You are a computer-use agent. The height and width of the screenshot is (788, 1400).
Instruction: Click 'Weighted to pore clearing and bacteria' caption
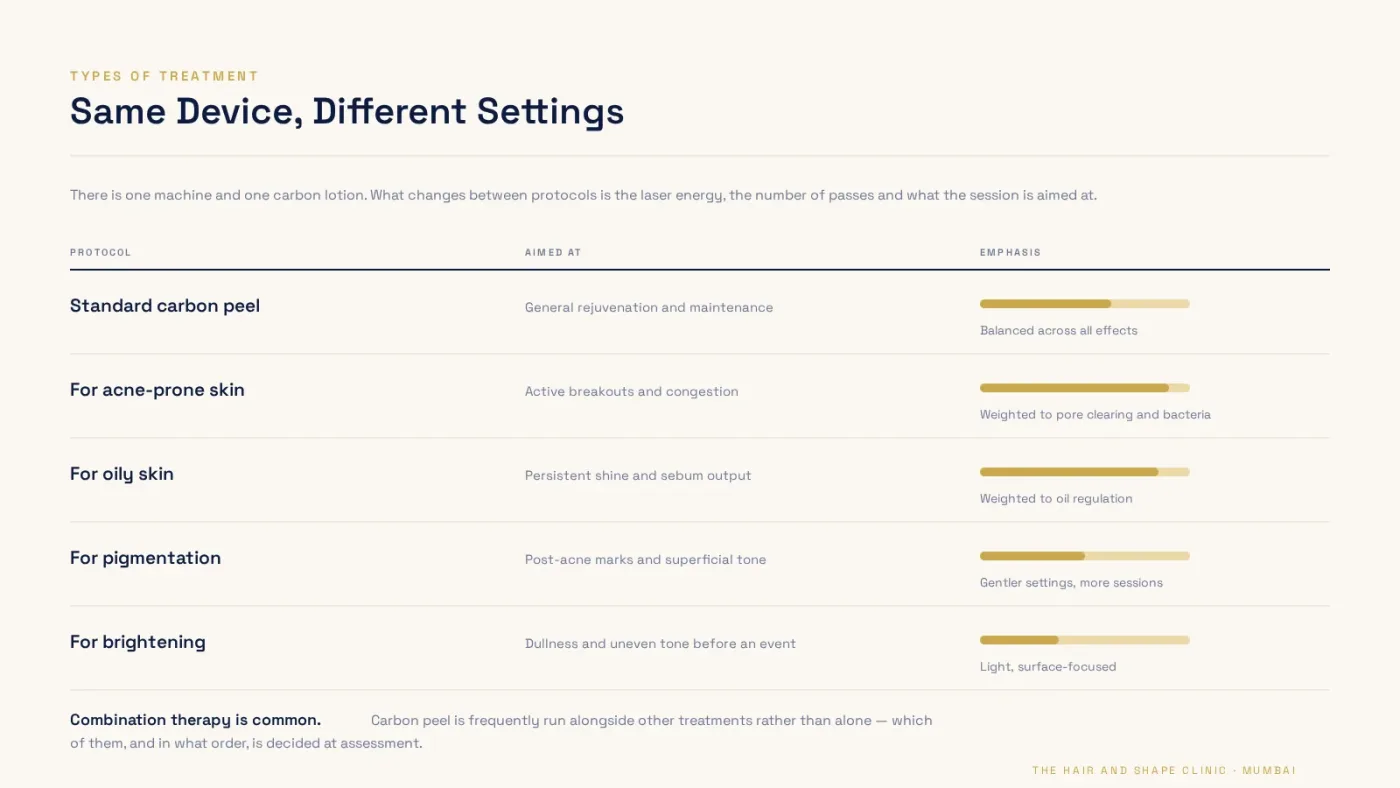pos(1095,414)
